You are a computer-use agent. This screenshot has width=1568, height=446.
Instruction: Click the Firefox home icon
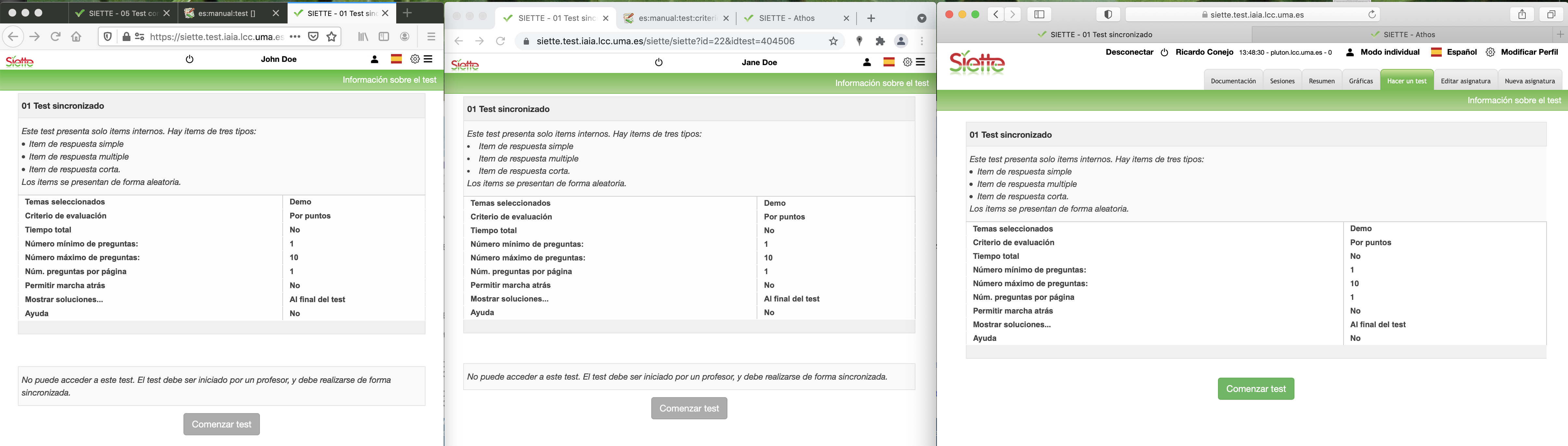pos(76,36)
